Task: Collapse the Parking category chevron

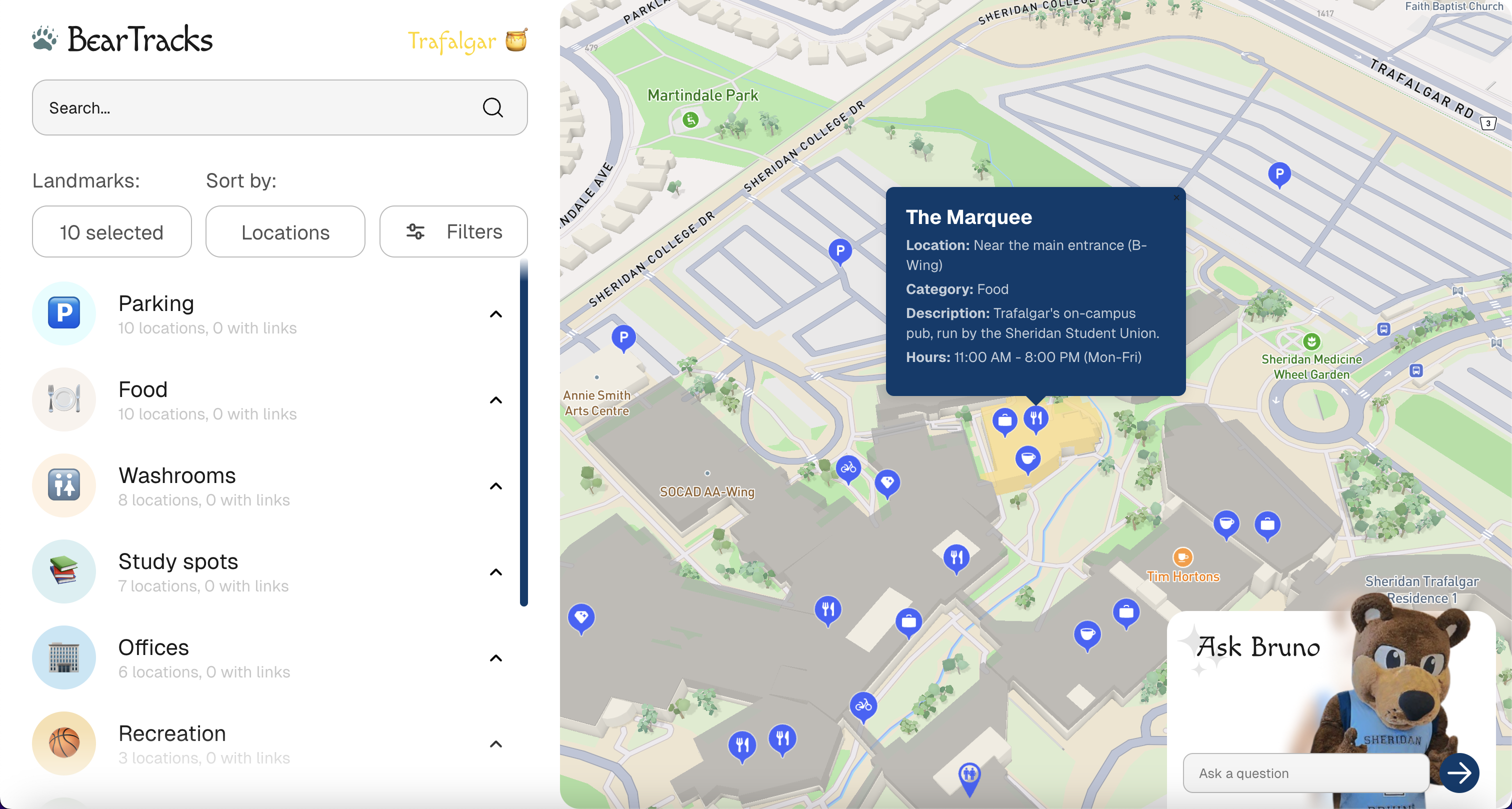Action: [496, 314]
